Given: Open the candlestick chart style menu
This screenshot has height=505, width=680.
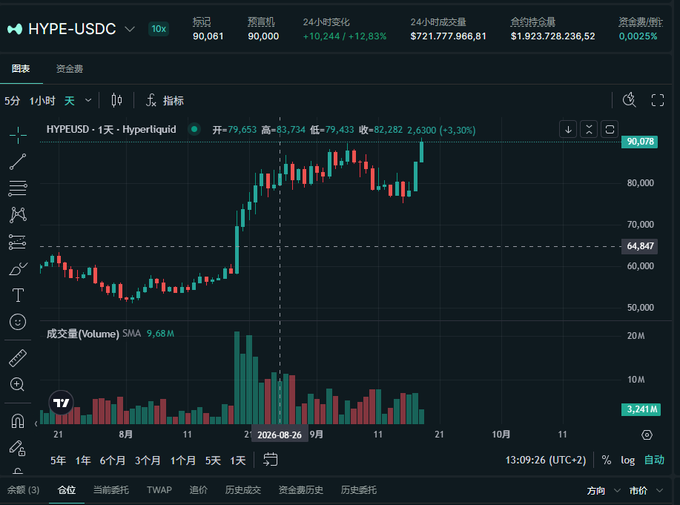Looking at the screenshot, I should [x=117, y=101].
